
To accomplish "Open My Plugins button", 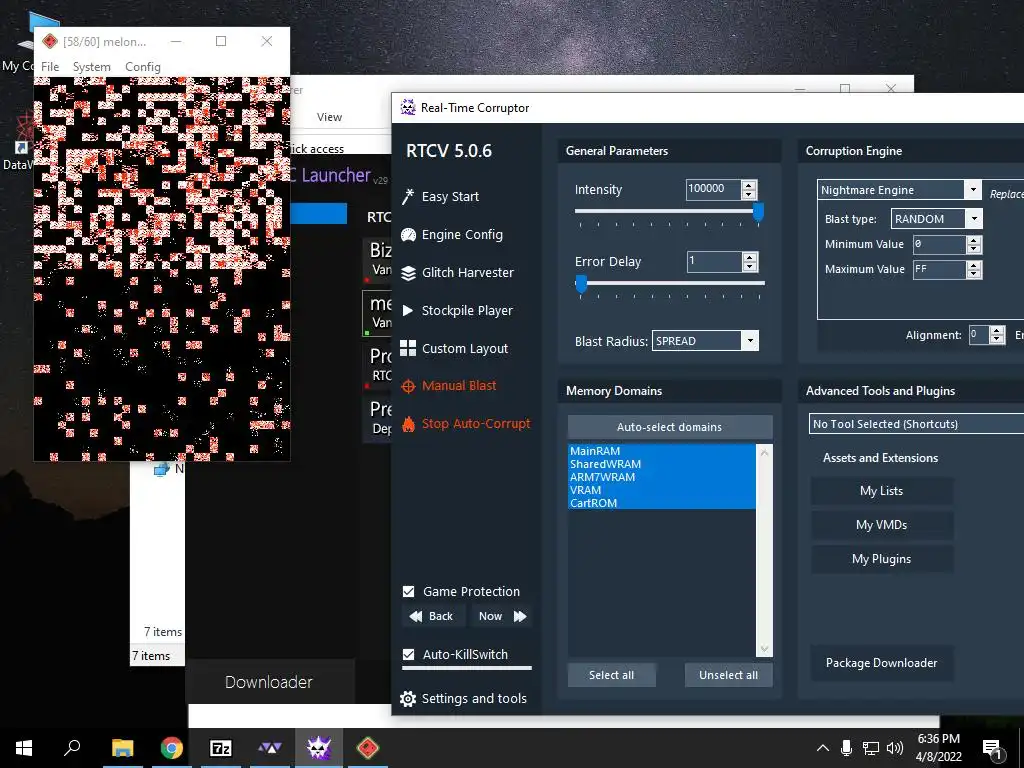I will (x=882, y=559).
